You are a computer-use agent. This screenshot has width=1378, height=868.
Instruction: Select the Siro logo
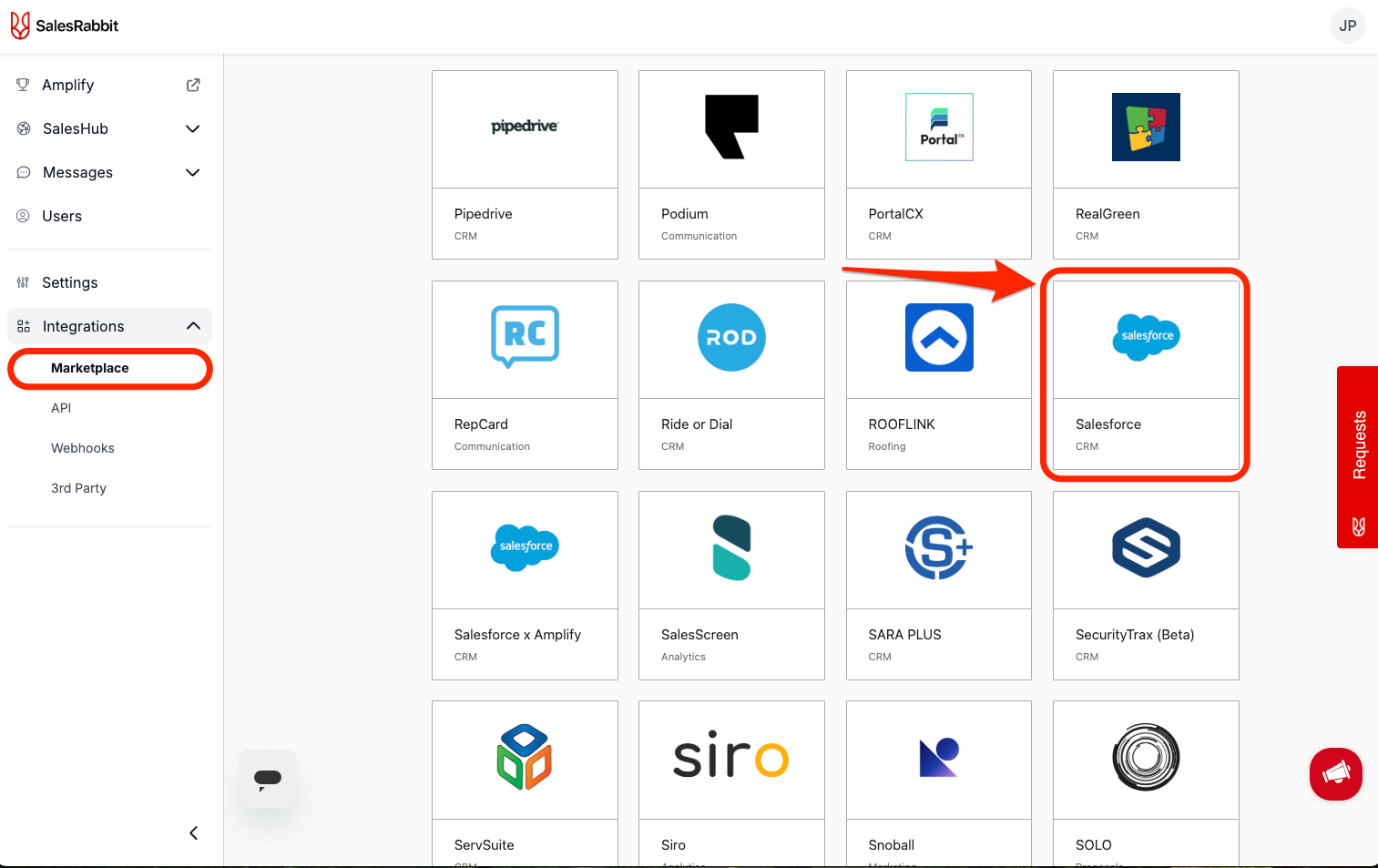(x=731, y=755)
